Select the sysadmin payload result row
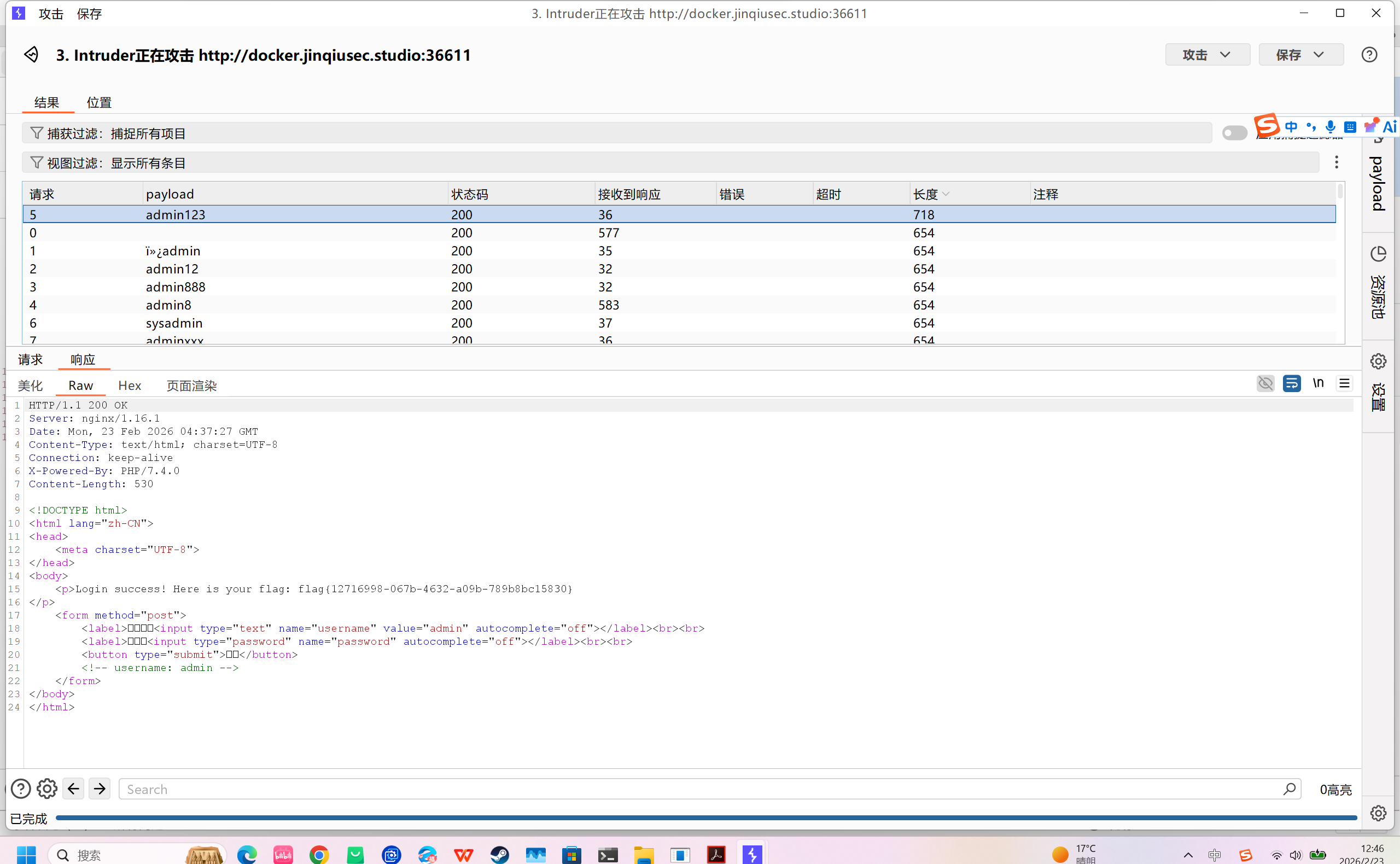The image size is (1400, 864). [174, 323]
